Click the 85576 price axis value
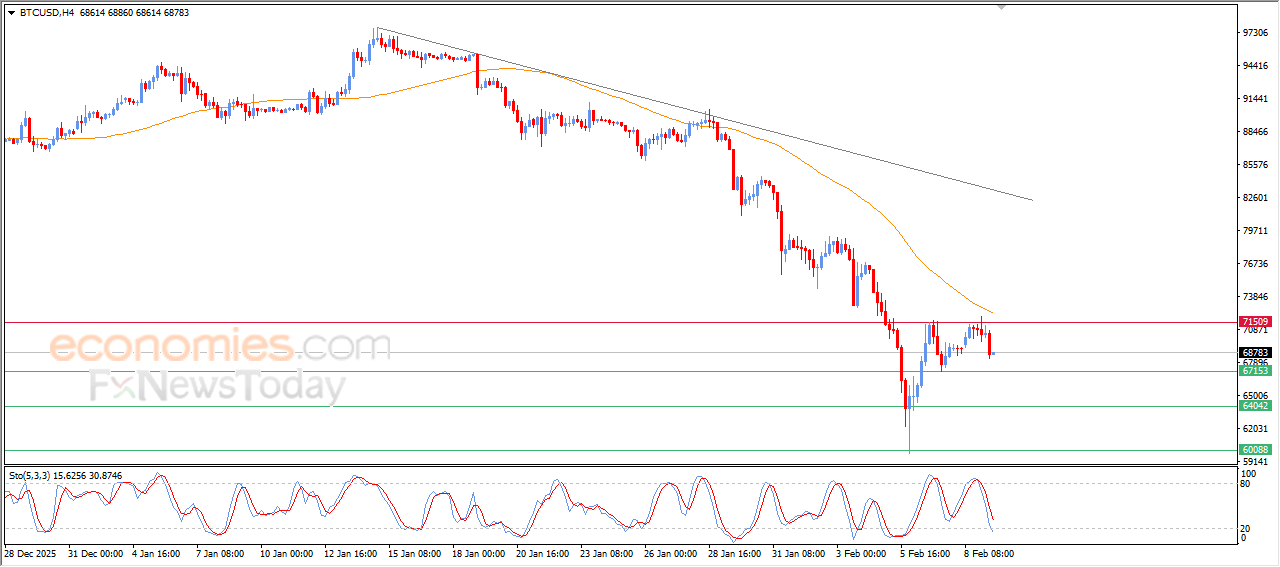Screen dimensions: 1280x567 (x=1254, y=164)
